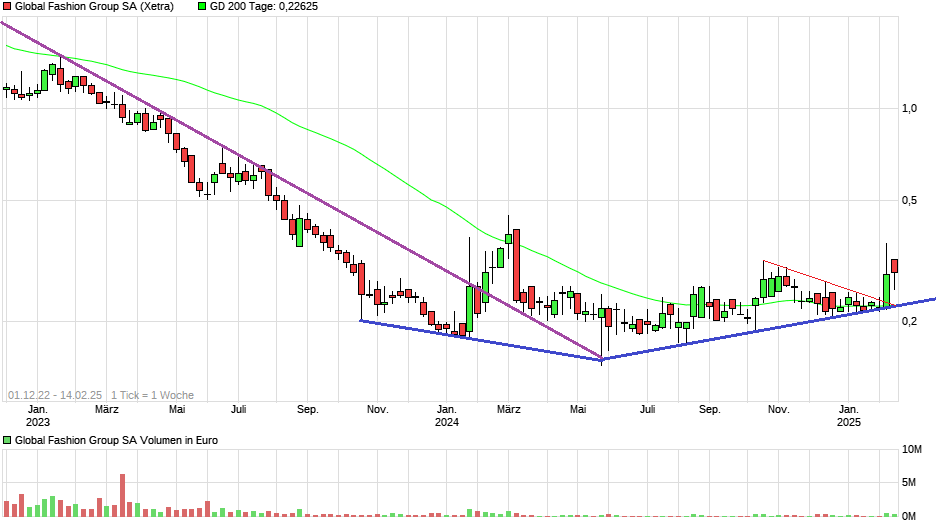Click the 'Juli' 2023 time axis label
The height and width of the screenshot is (526, 936).
click(238, 410)
